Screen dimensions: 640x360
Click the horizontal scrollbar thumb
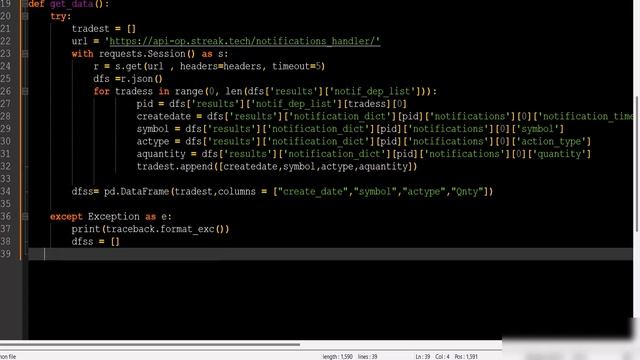point(150,344)
